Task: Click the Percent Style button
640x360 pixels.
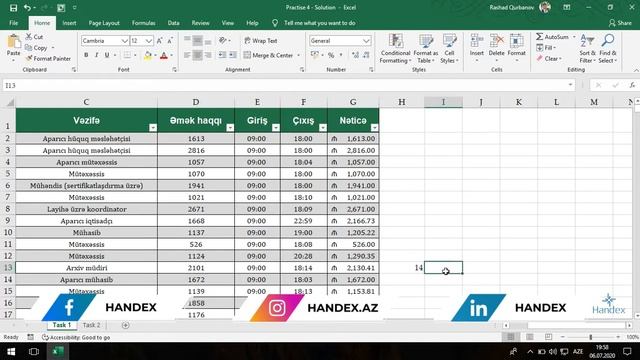Action: (x=331, y=55)
